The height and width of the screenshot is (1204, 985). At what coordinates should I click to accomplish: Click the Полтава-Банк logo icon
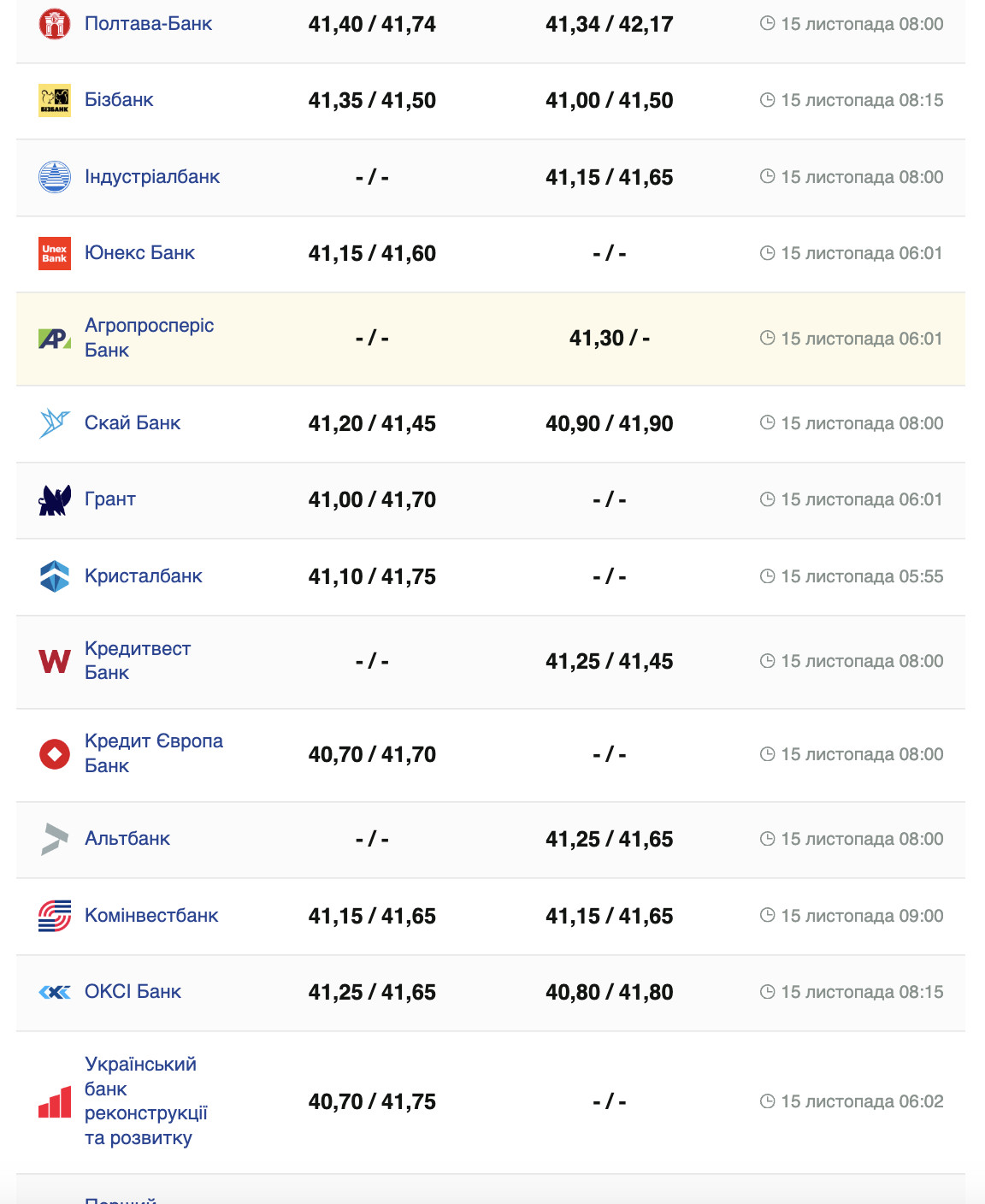tap(55, 24)
